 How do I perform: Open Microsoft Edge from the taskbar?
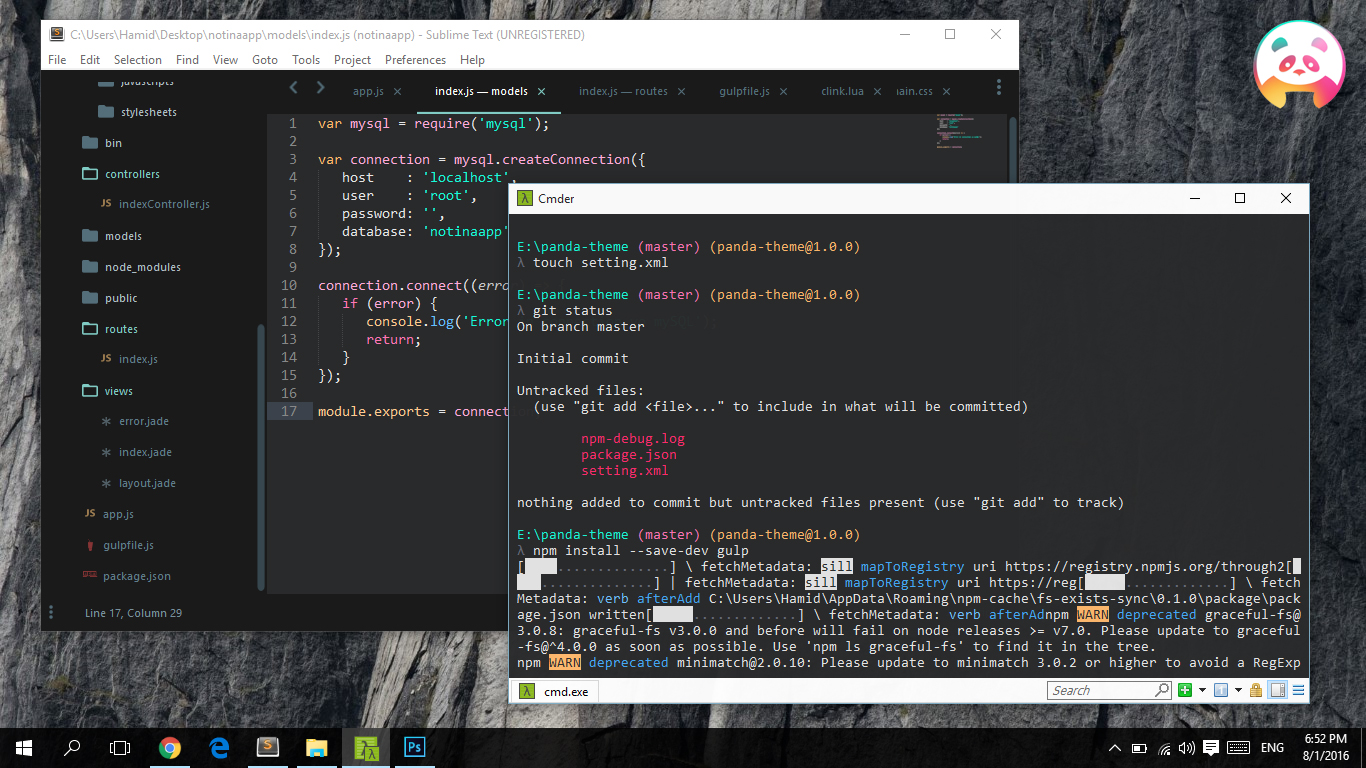(219, 747)
